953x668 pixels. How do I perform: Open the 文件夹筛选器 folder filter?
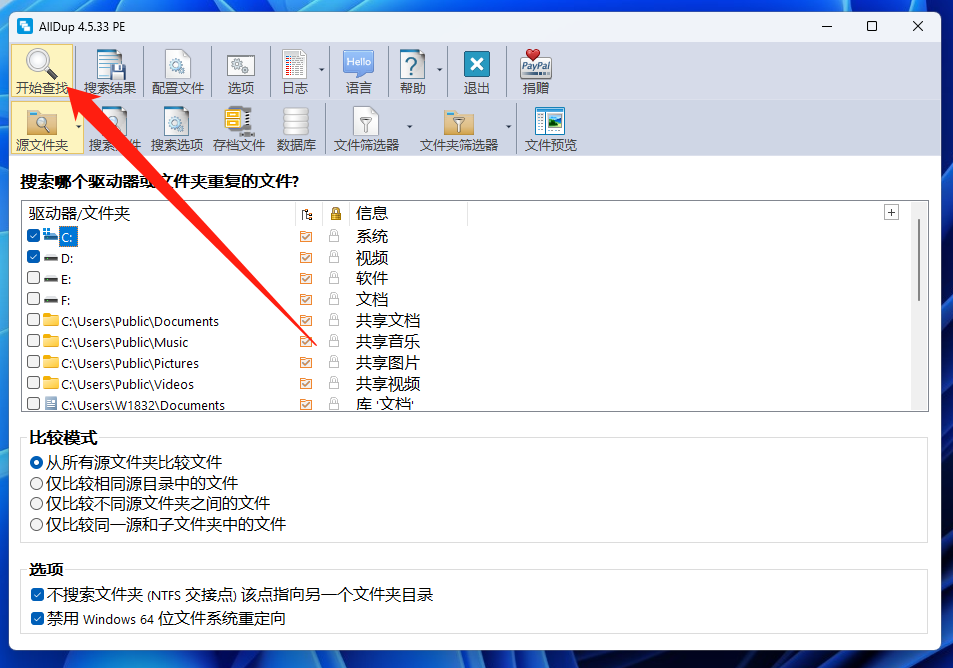(459, 128)
